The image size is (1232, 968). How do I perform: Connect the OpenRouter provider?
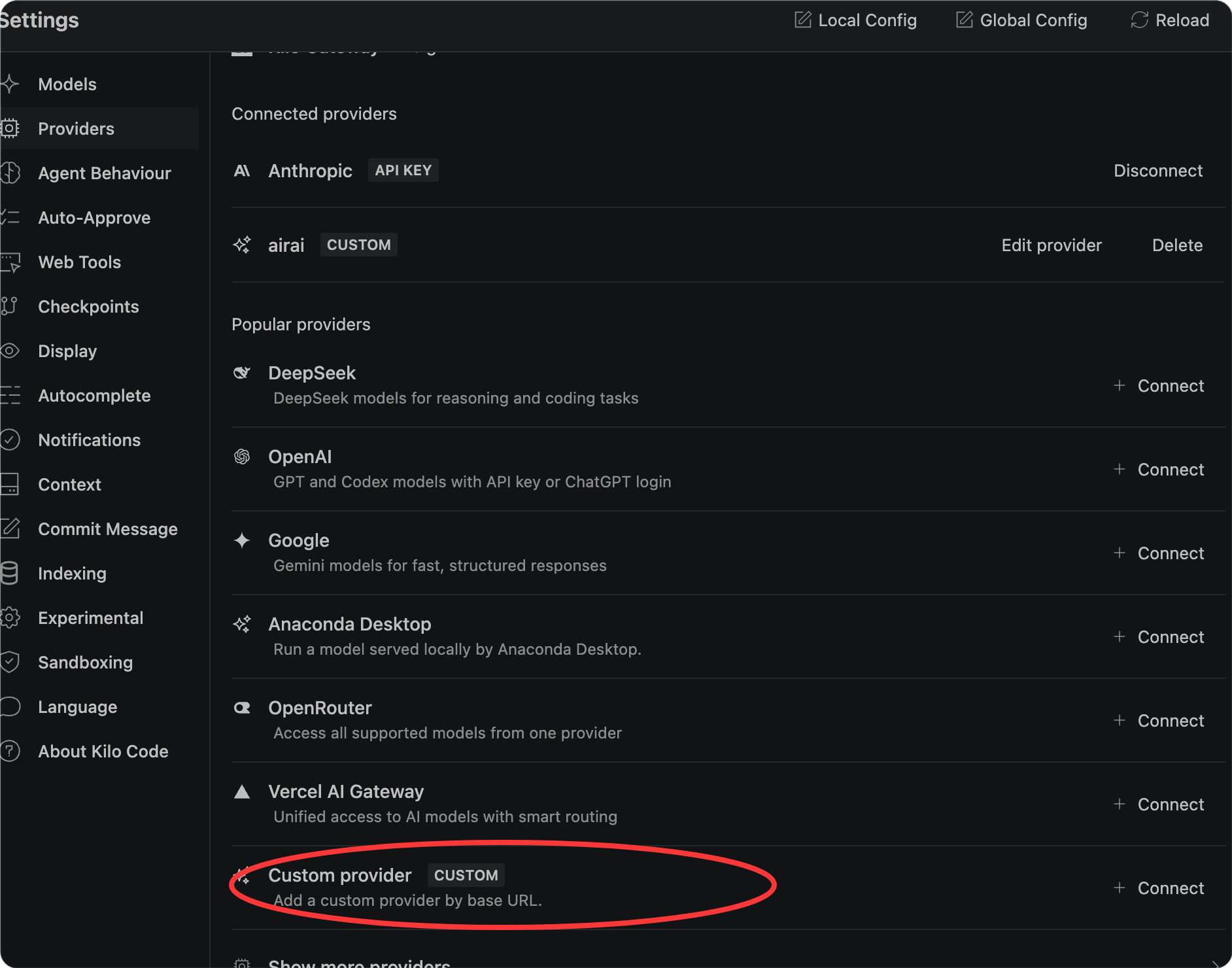coord(1159,721)
